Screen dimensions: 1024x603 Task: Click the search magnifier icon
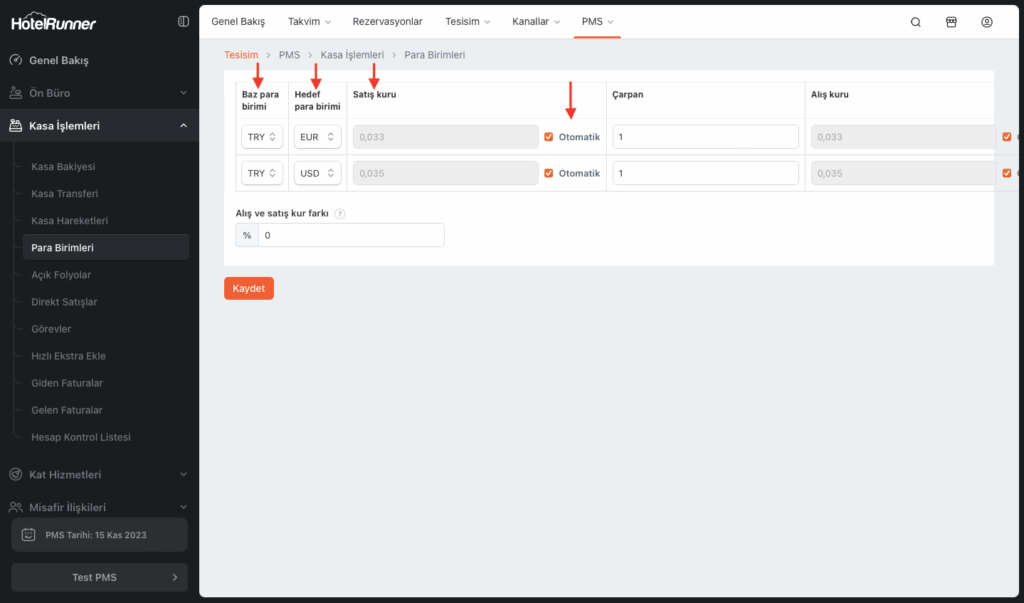[915, 22]
